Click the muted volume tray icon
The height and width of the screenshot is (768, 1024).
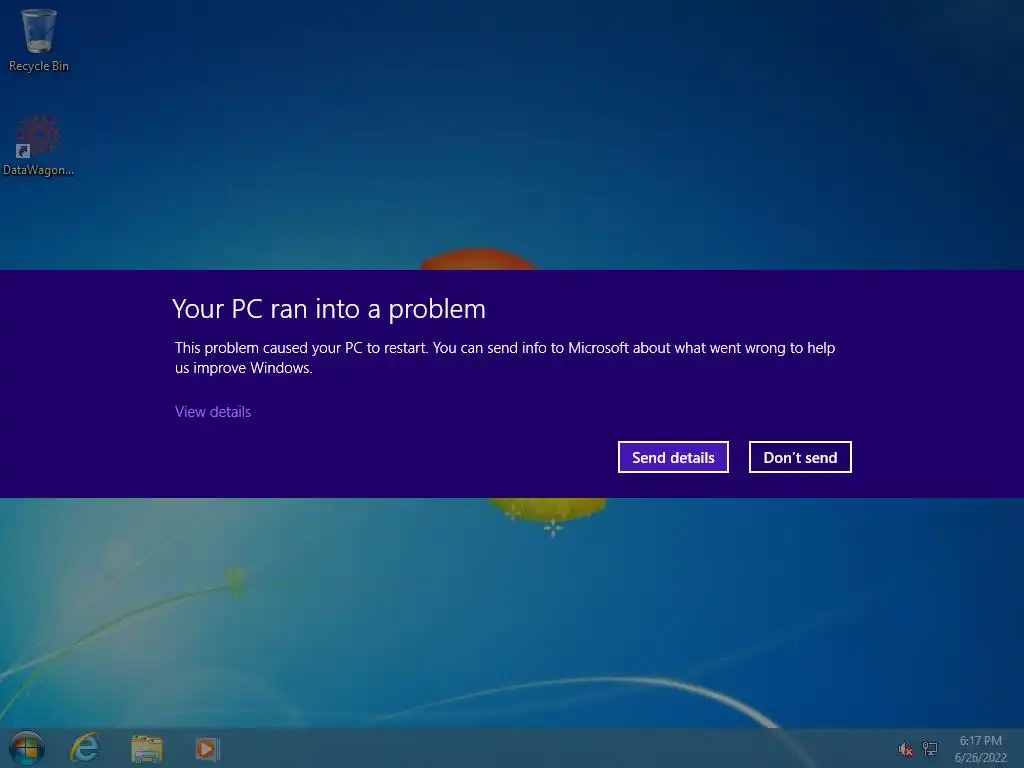click(904, 749)
